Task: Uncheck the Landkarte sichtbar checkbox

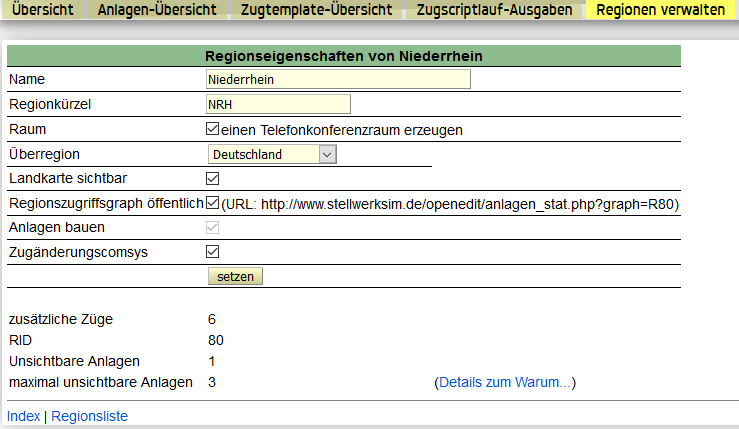Action: point(212,179)
